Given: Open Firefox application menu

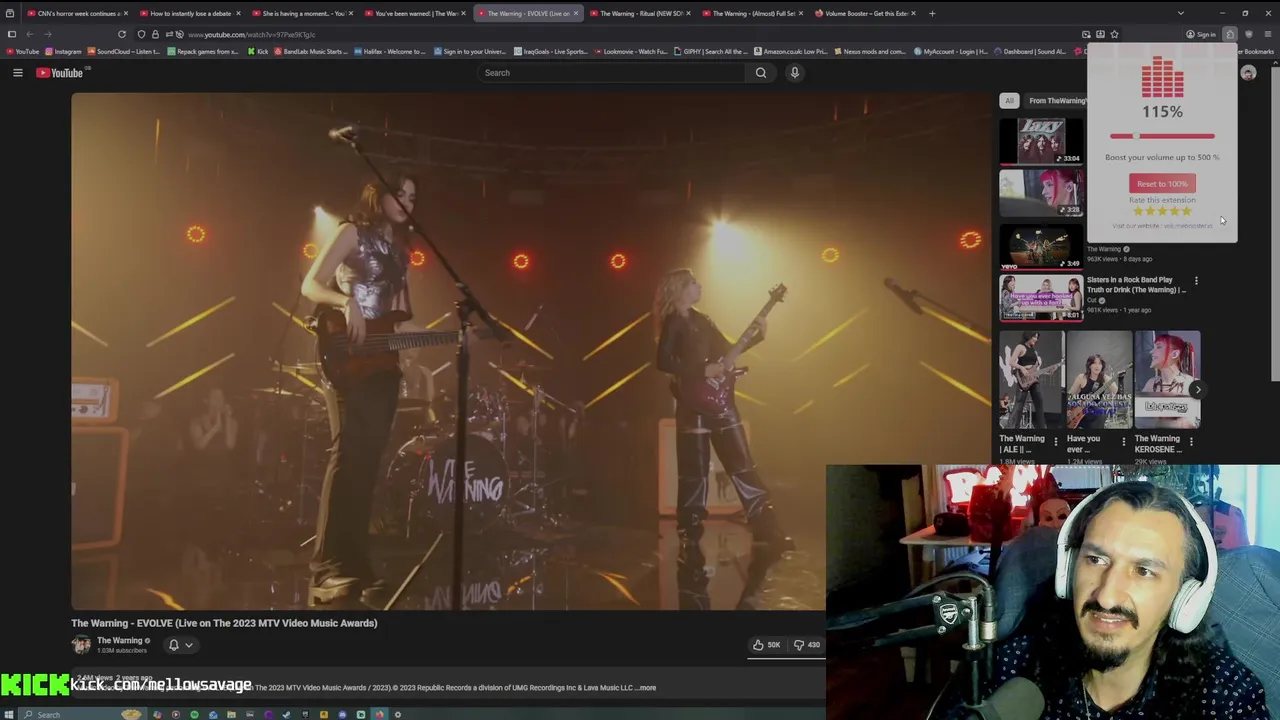Looking at the screenshot, I should 1268,34.
